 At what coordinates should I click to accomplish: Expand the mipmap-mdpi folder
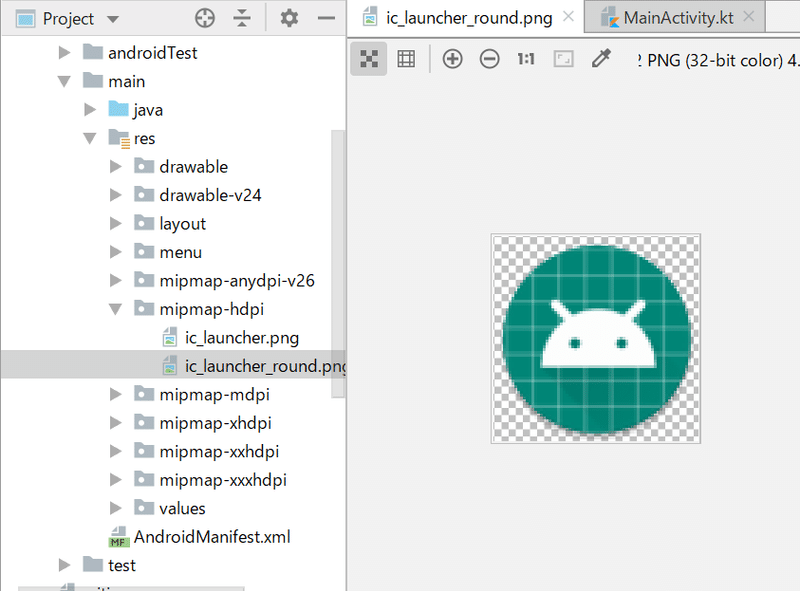(x=116, y=395)
